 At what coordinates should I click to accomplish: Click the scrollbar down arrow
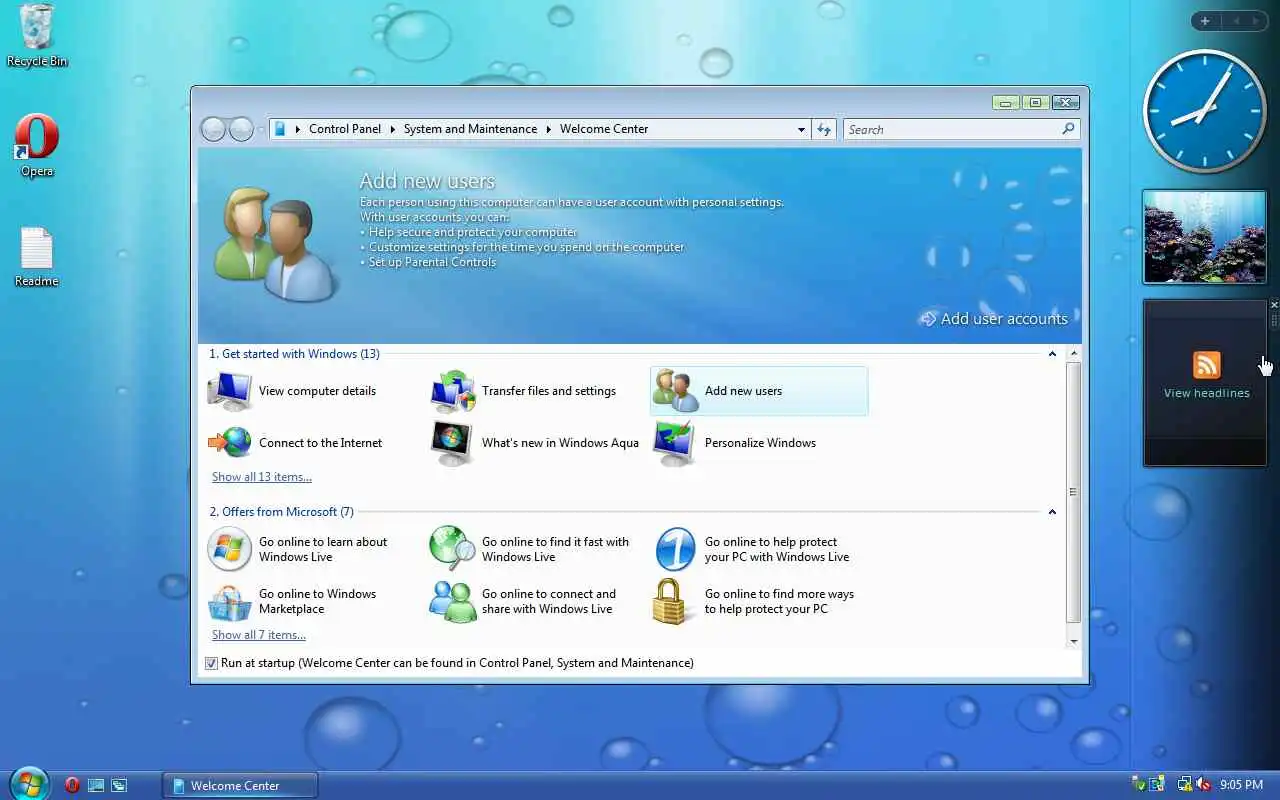(1074, 641)
